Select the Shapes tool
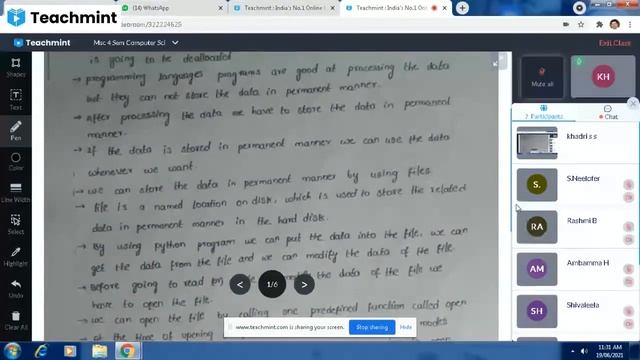This screenshot has width=640, height=360. (16, 67)
